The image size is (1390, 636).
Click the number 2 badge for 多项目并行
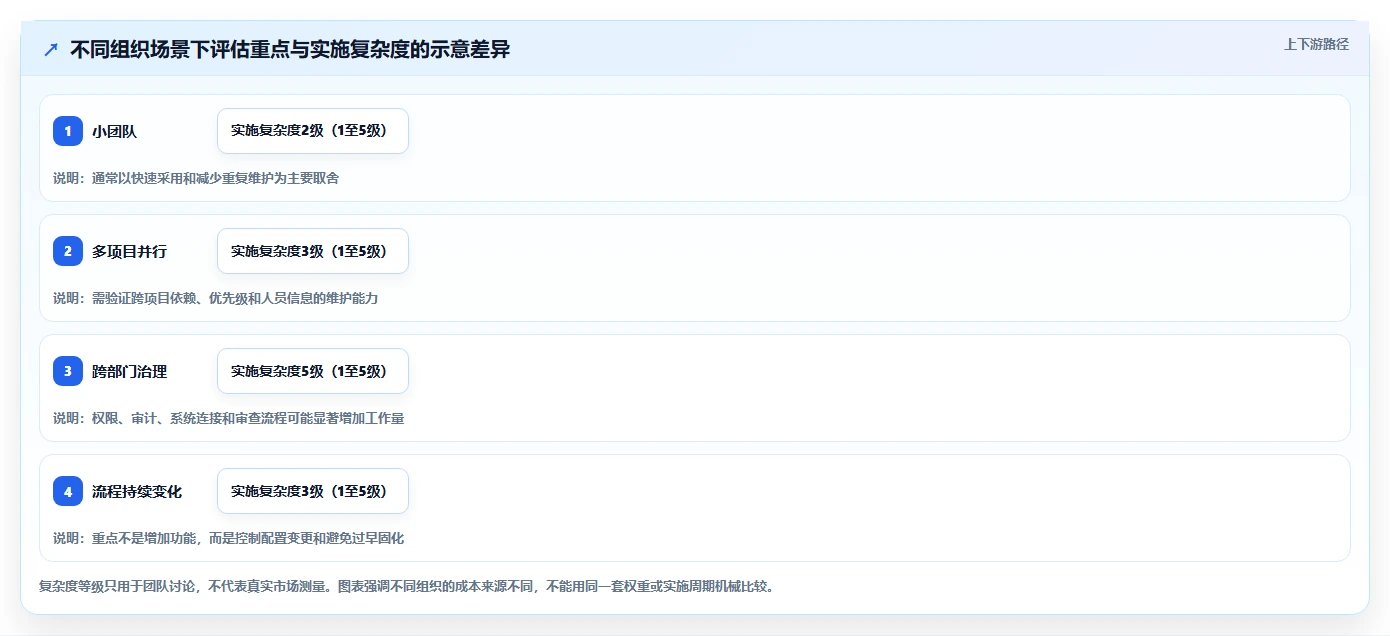[68, 251]
